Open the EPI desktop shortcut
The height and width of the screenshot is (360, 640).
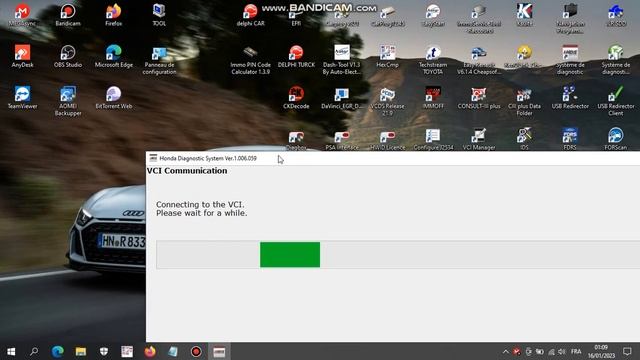[296, 15]
